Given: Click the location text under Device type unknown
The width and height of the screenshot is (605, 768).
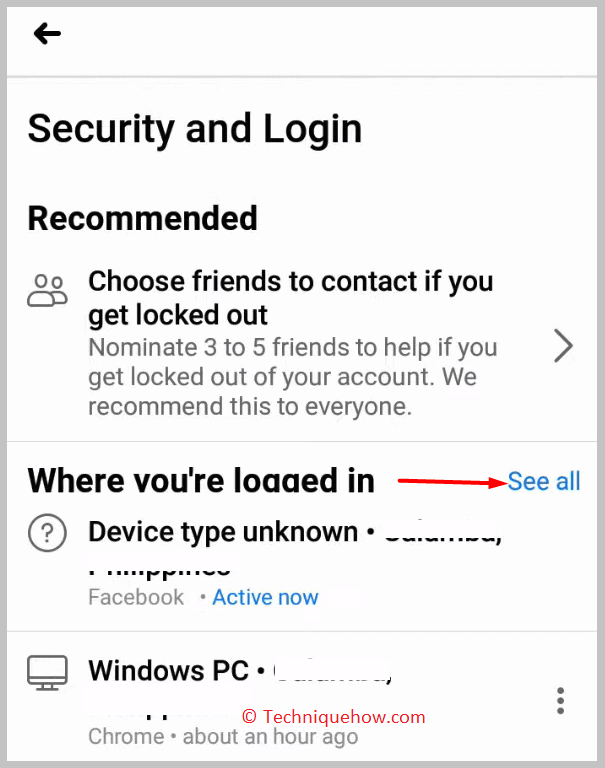Looking at the screenshot, I should pos(159,570).
